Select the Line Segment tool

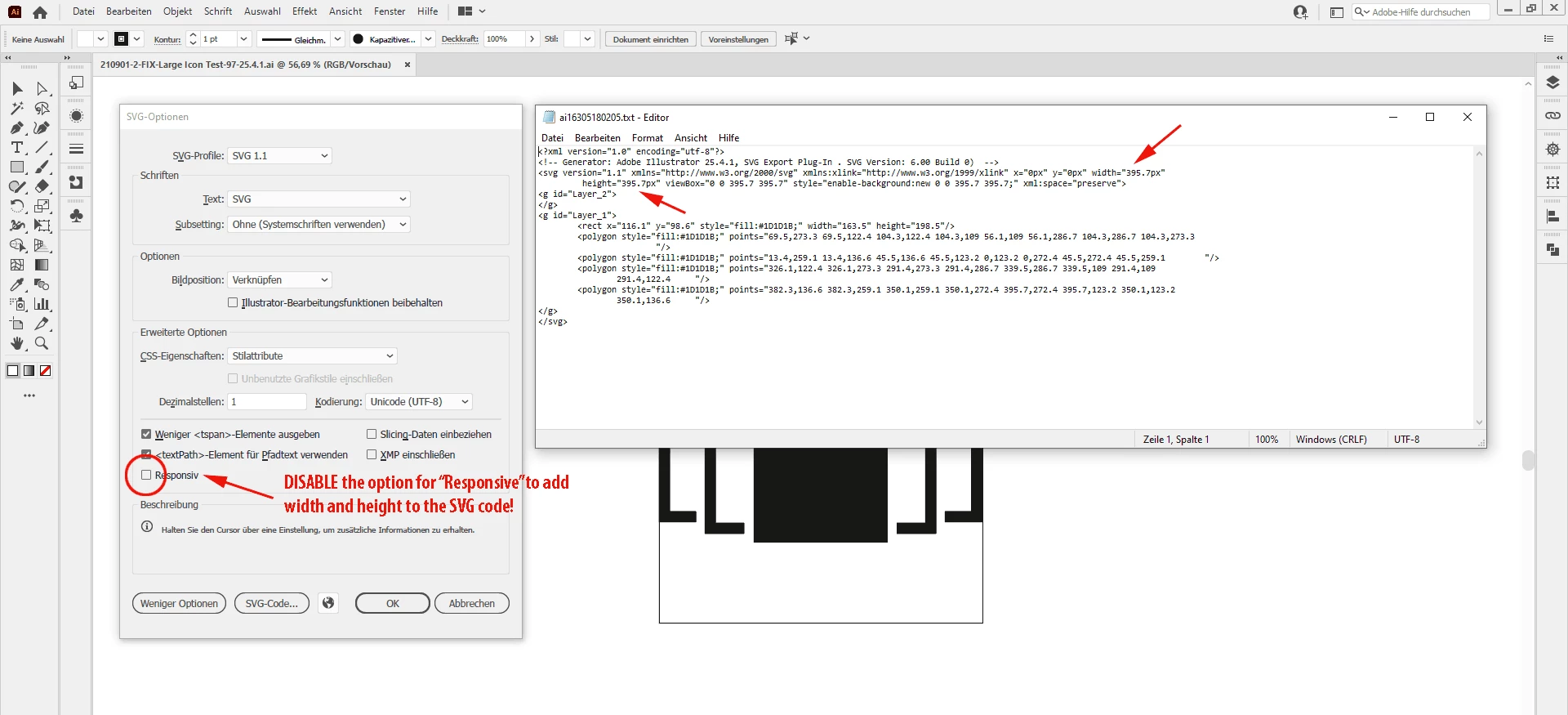click(x=42, y=147)
